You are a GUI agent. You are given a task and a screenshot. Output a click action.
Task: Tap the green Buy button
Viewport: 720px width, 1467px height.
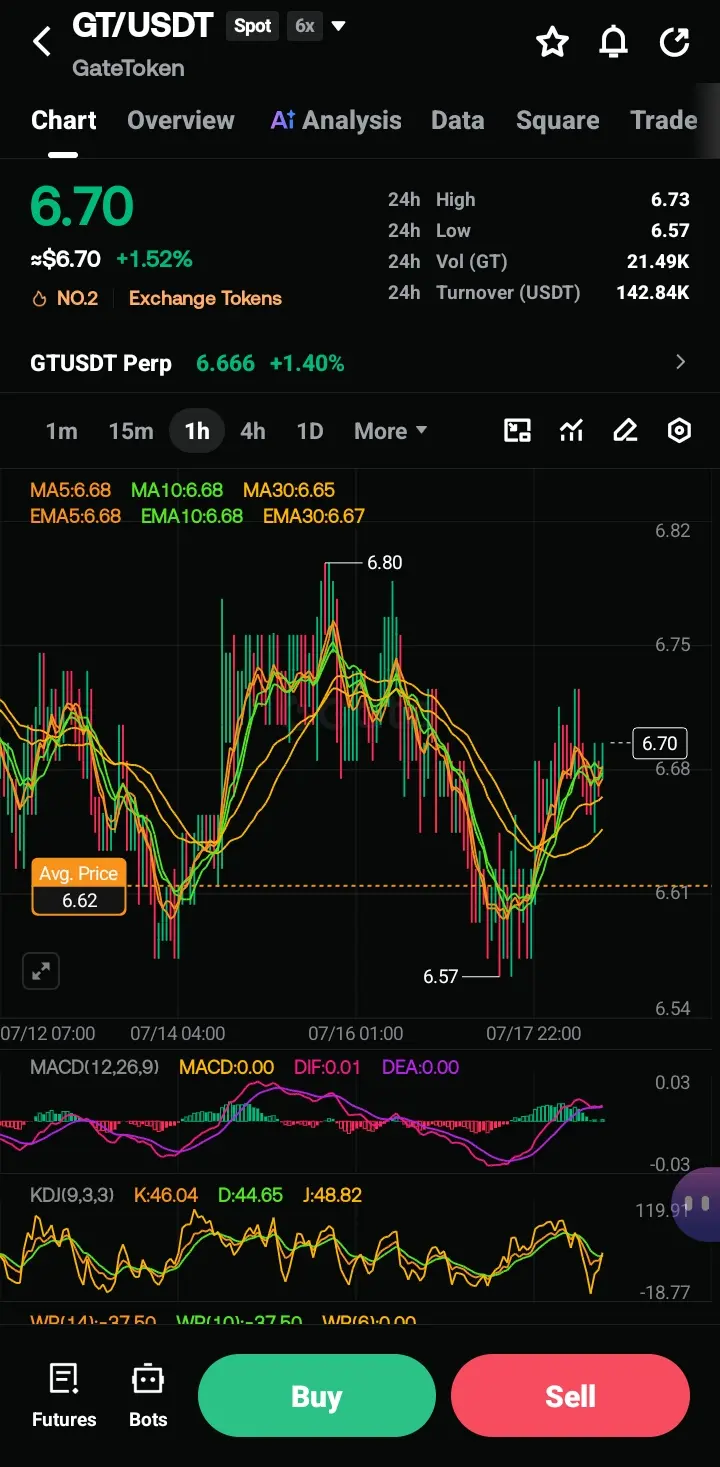(317, 1396)
